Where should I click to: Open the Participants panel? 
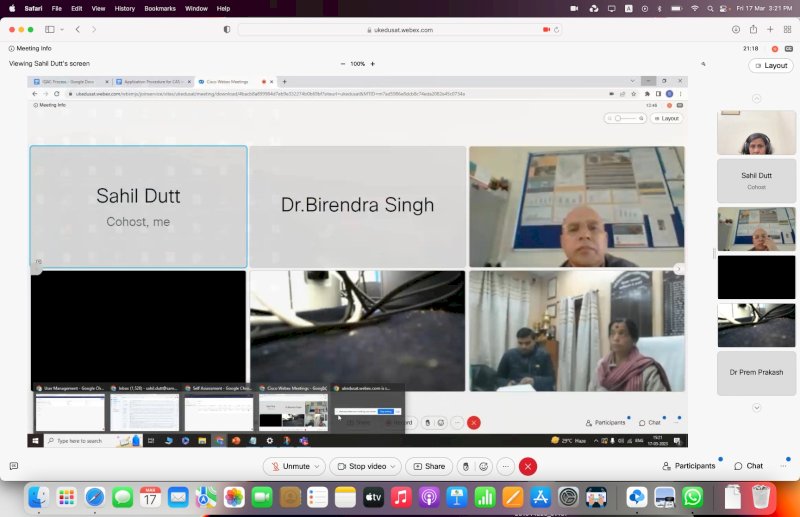(x=689, y=466)
